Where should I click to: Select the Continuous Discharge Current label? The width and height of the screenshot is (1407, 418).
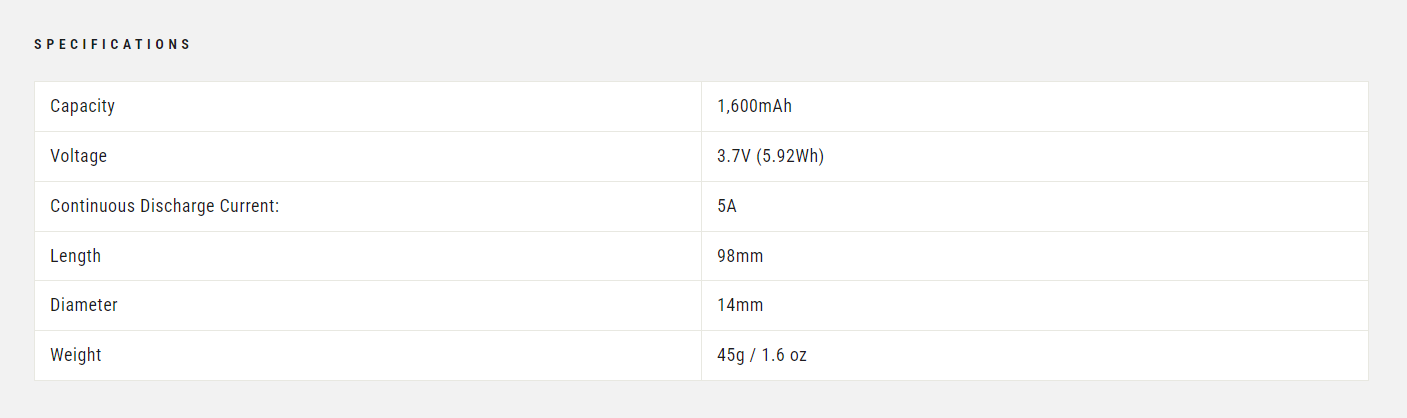[164, 206]
